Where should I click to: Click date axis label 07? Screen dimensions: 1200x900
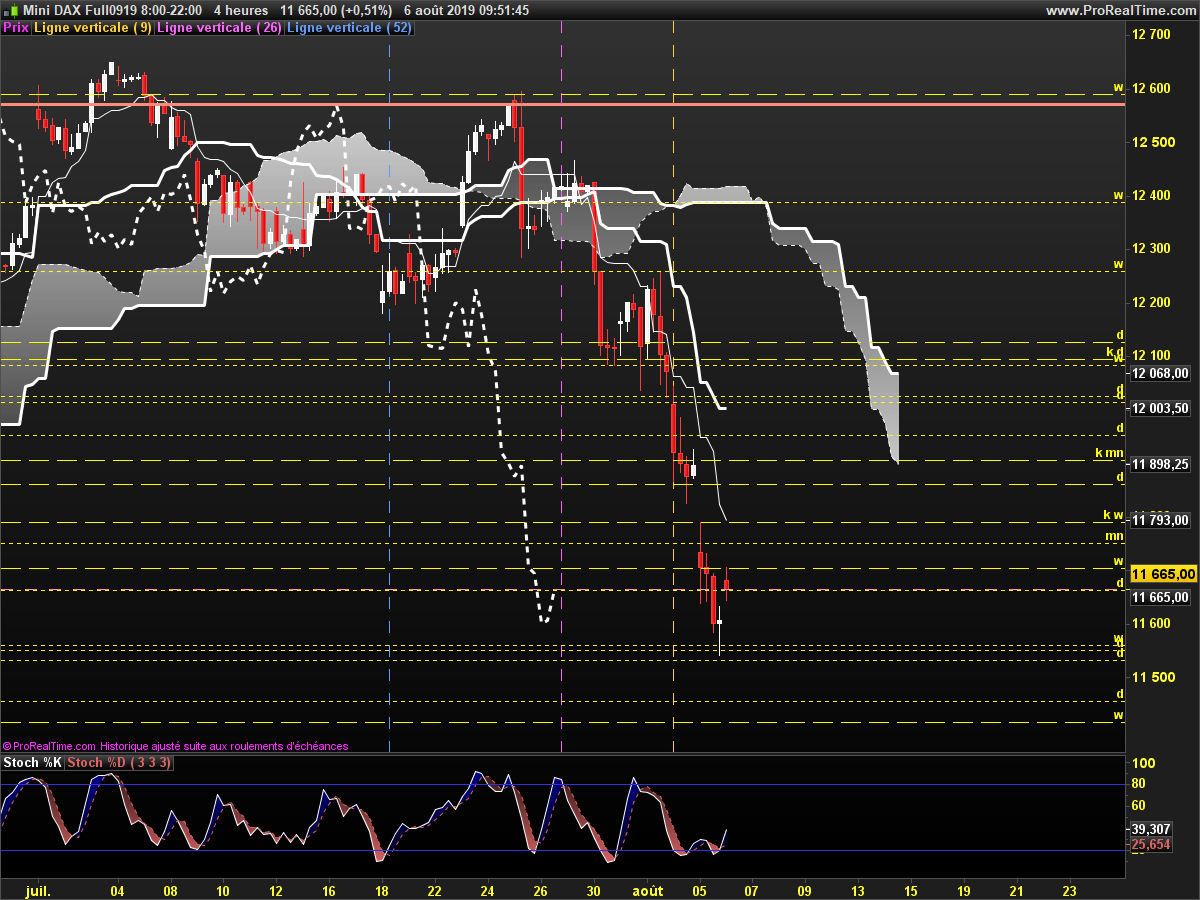752,889
